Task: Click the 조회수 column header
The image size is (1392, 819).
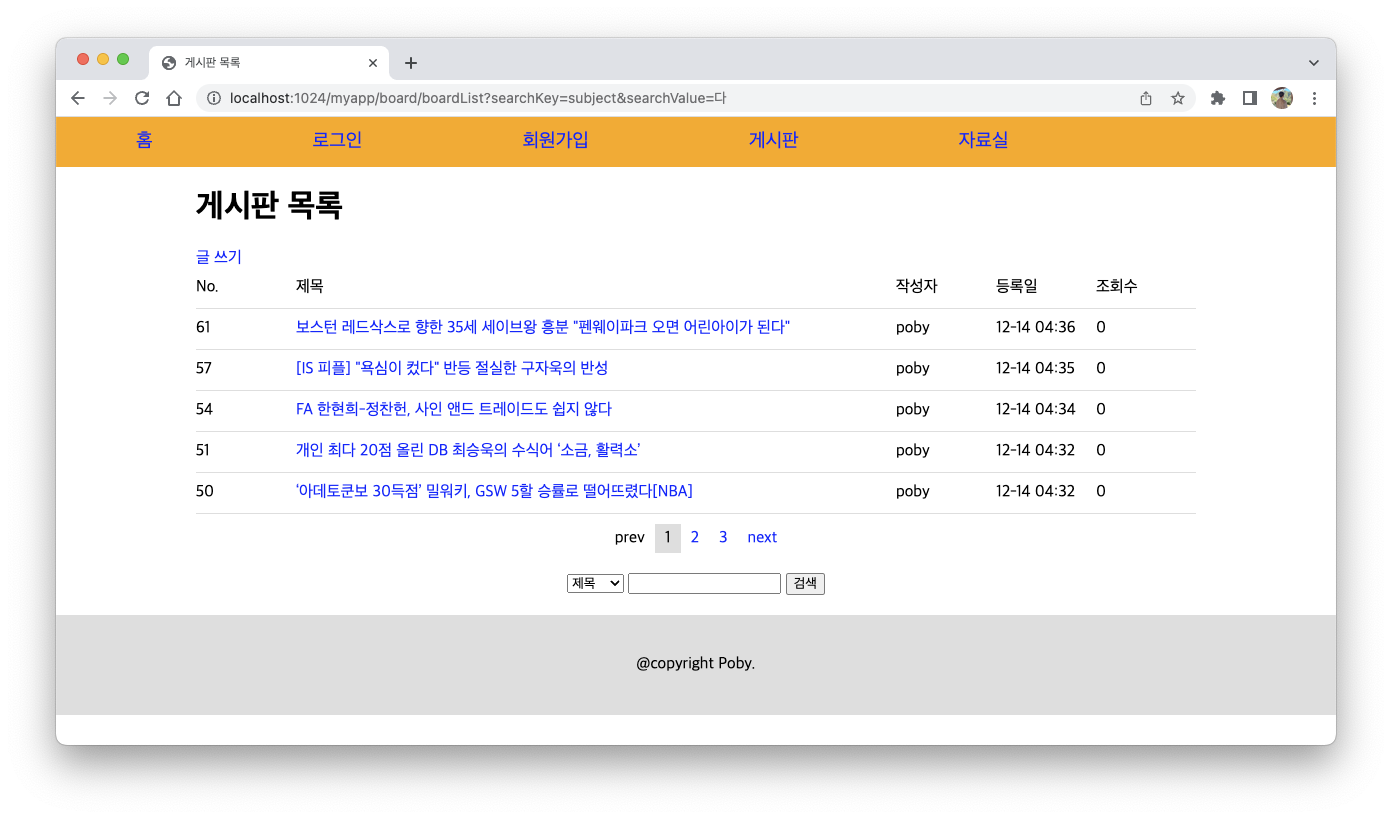Action: point(1117,286)
